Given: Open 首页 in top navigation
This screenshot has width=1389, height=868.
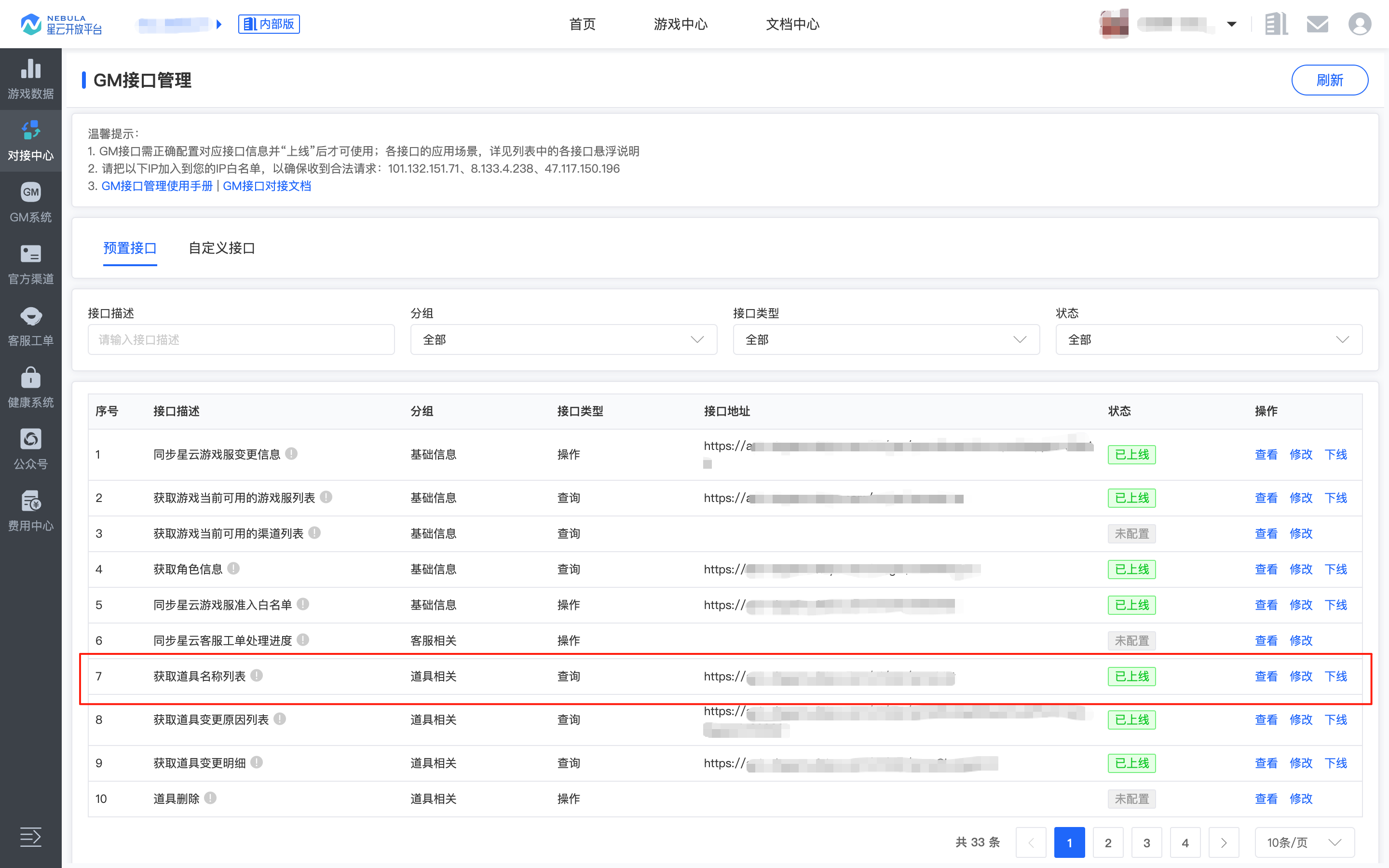Looking at the screenshot, I should (583, 24).
